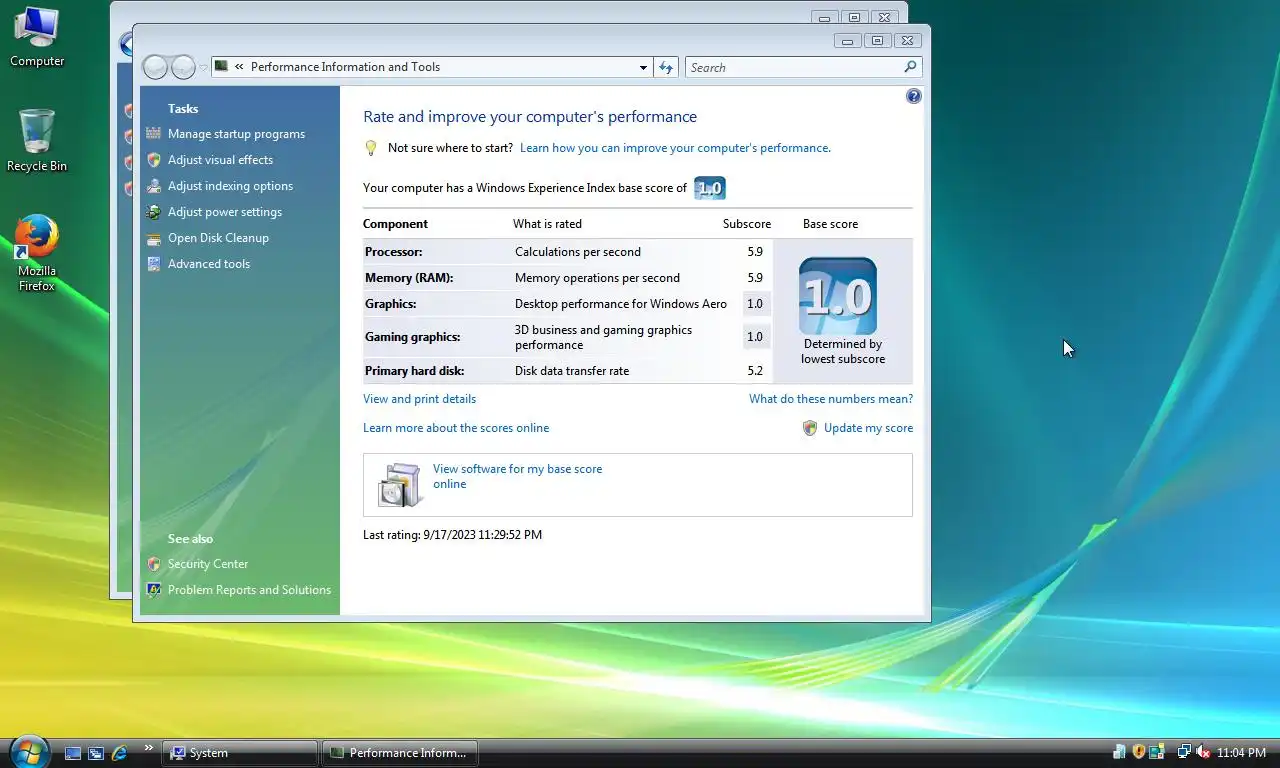The width and height of the screenshot is (1280, 768).
Task: Switch to System taskbar button
Action: (x=241, y=753)
